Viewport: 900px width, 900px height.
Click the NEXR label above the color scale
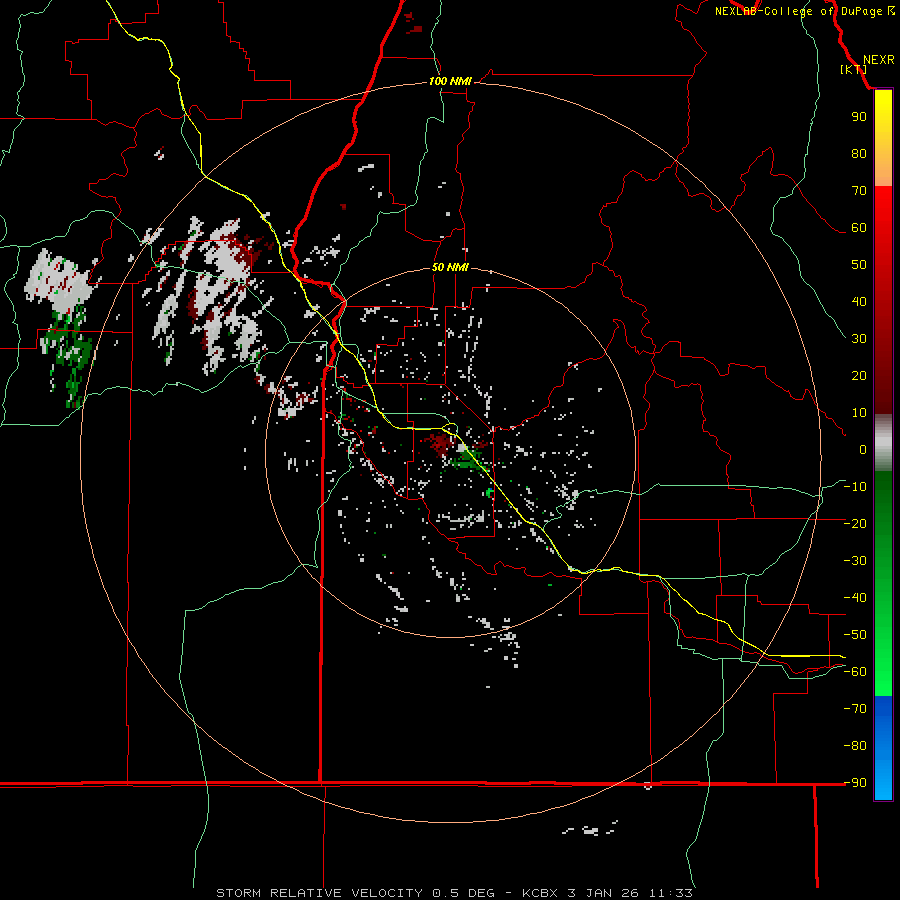point(878,60)
